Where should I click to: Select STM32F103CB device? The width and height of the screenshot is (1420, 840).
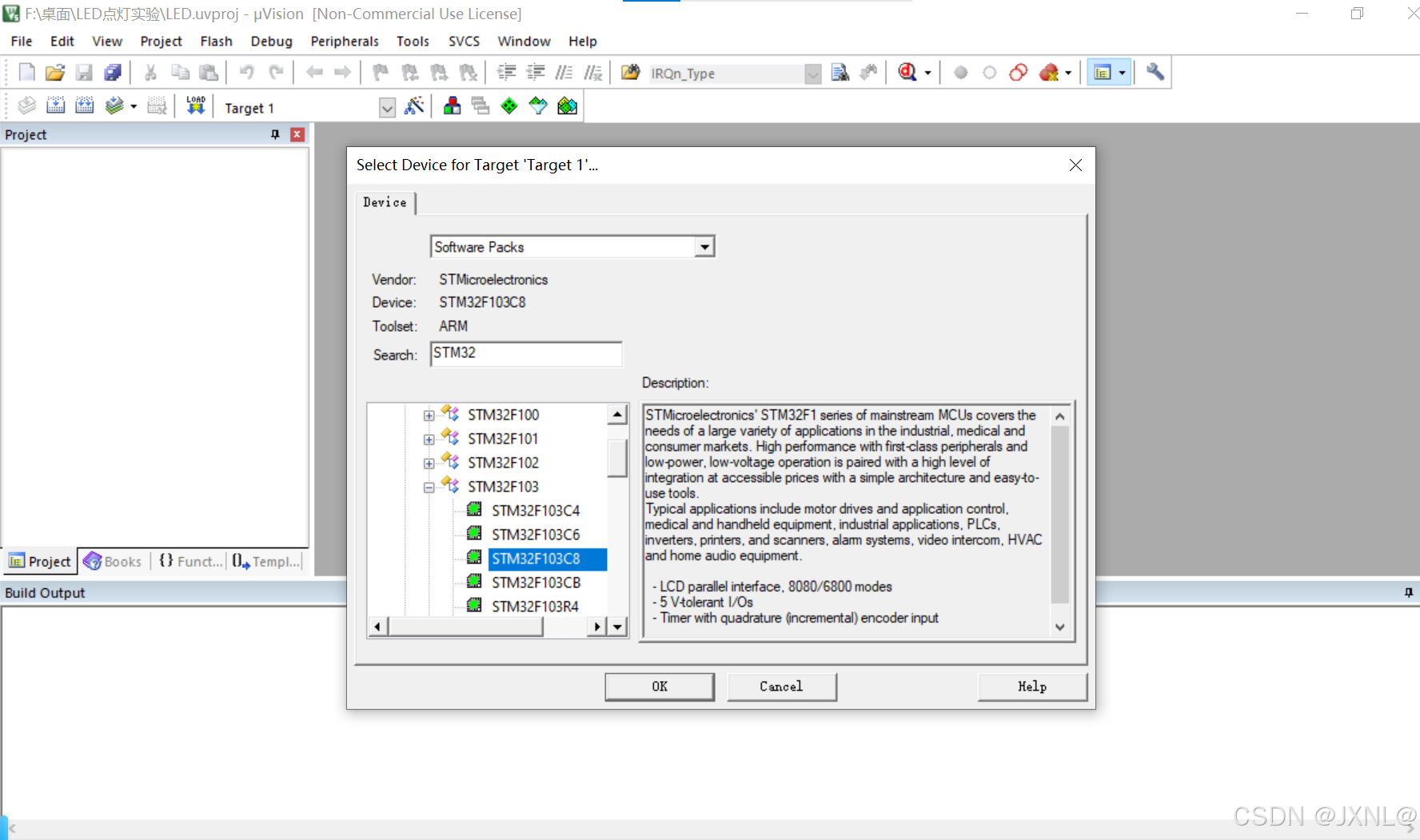(536, 583)
